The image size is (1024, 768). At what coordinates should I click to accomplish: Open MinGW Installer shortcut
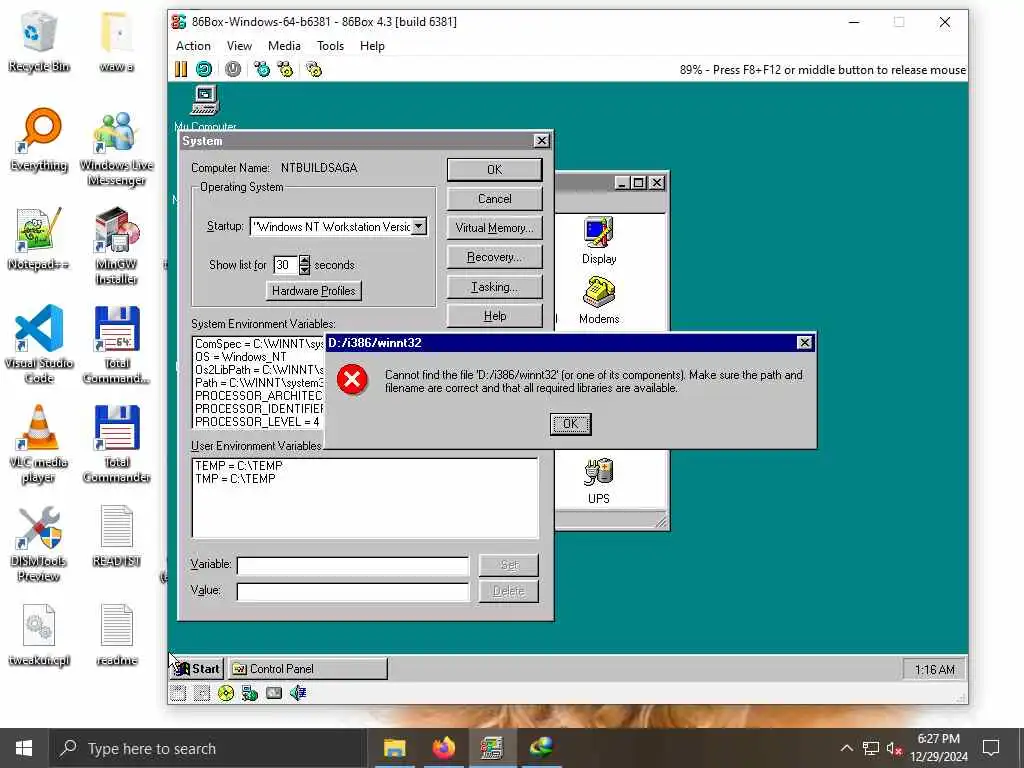tap(116, 247)
